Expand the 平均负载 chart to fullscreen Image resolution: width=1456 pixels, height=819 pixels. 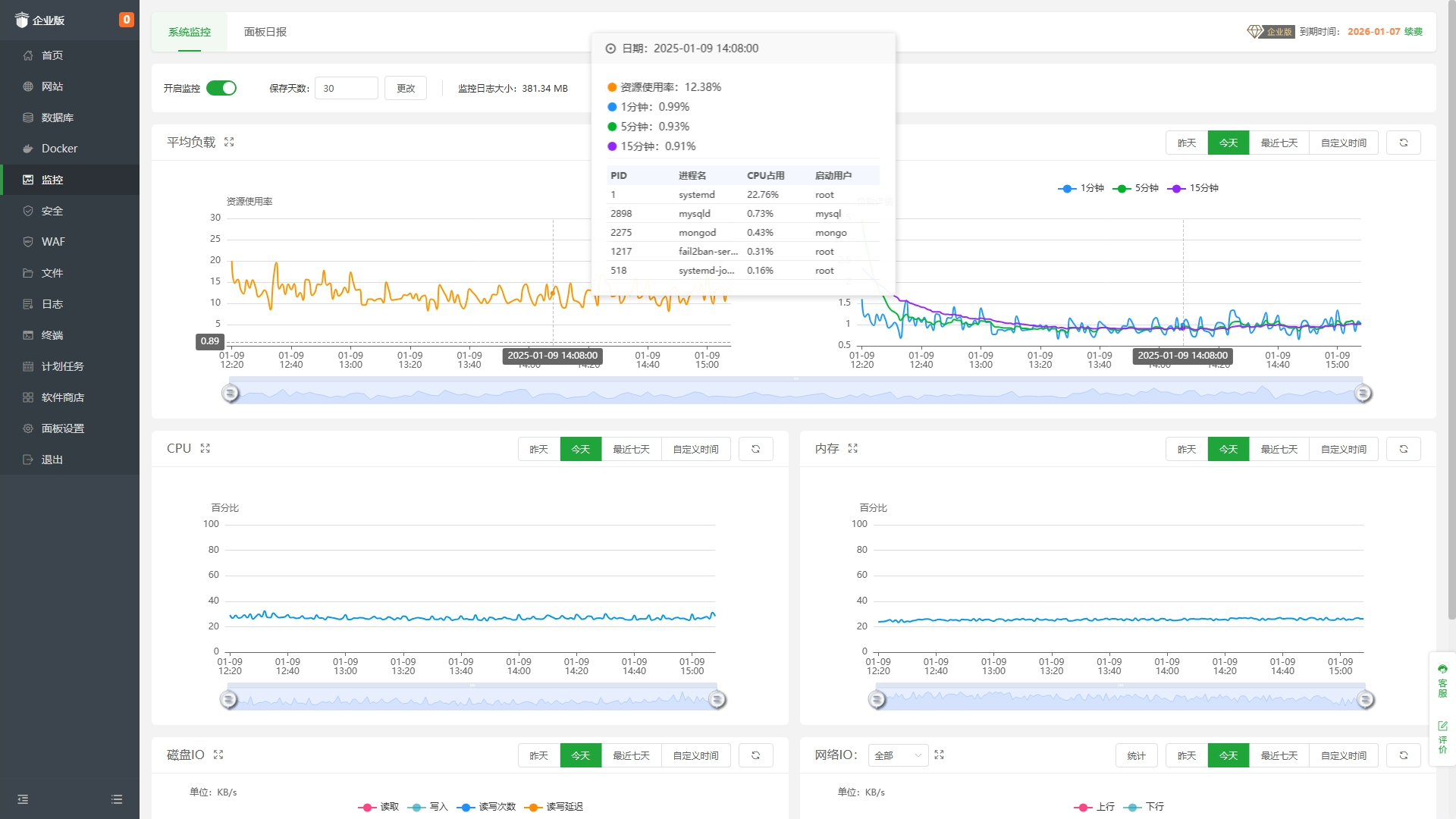229,142
